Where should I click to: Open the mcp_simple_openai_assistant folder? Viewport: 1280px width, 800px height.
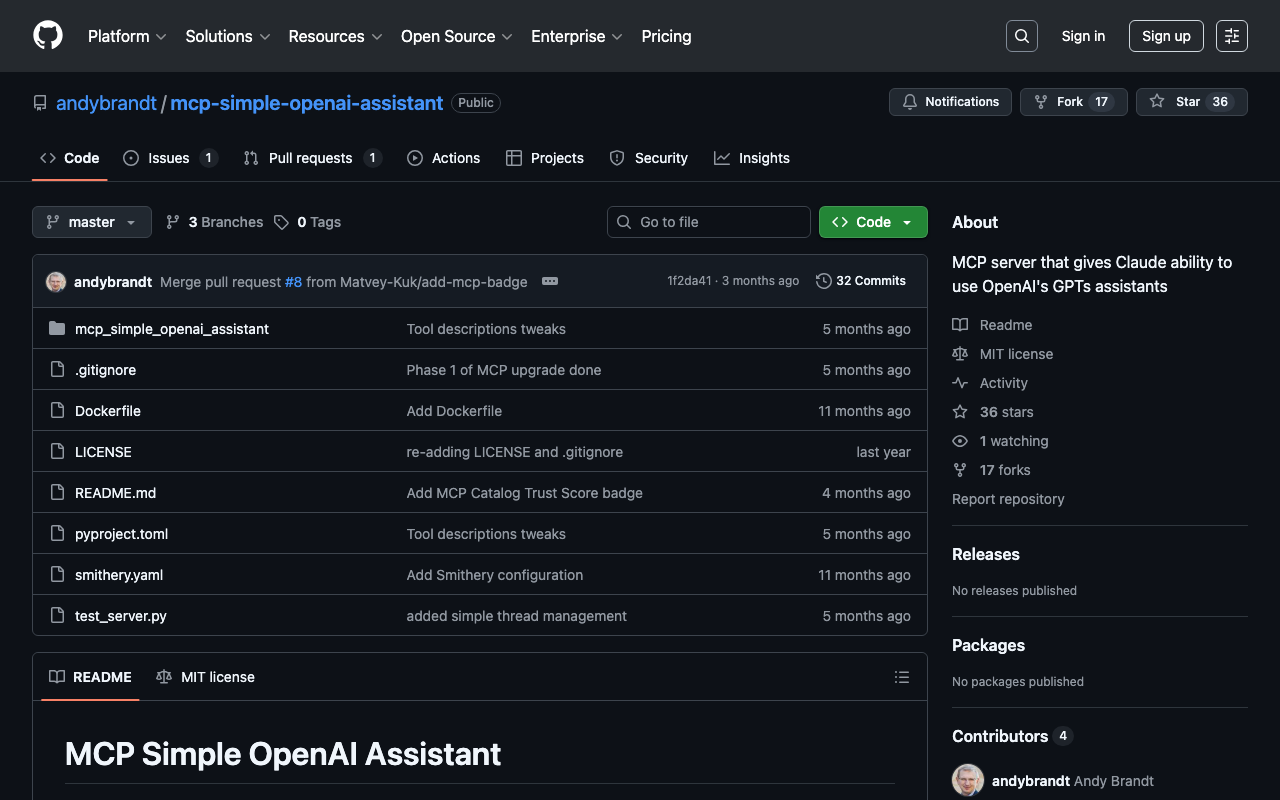(x=171, y=329)
